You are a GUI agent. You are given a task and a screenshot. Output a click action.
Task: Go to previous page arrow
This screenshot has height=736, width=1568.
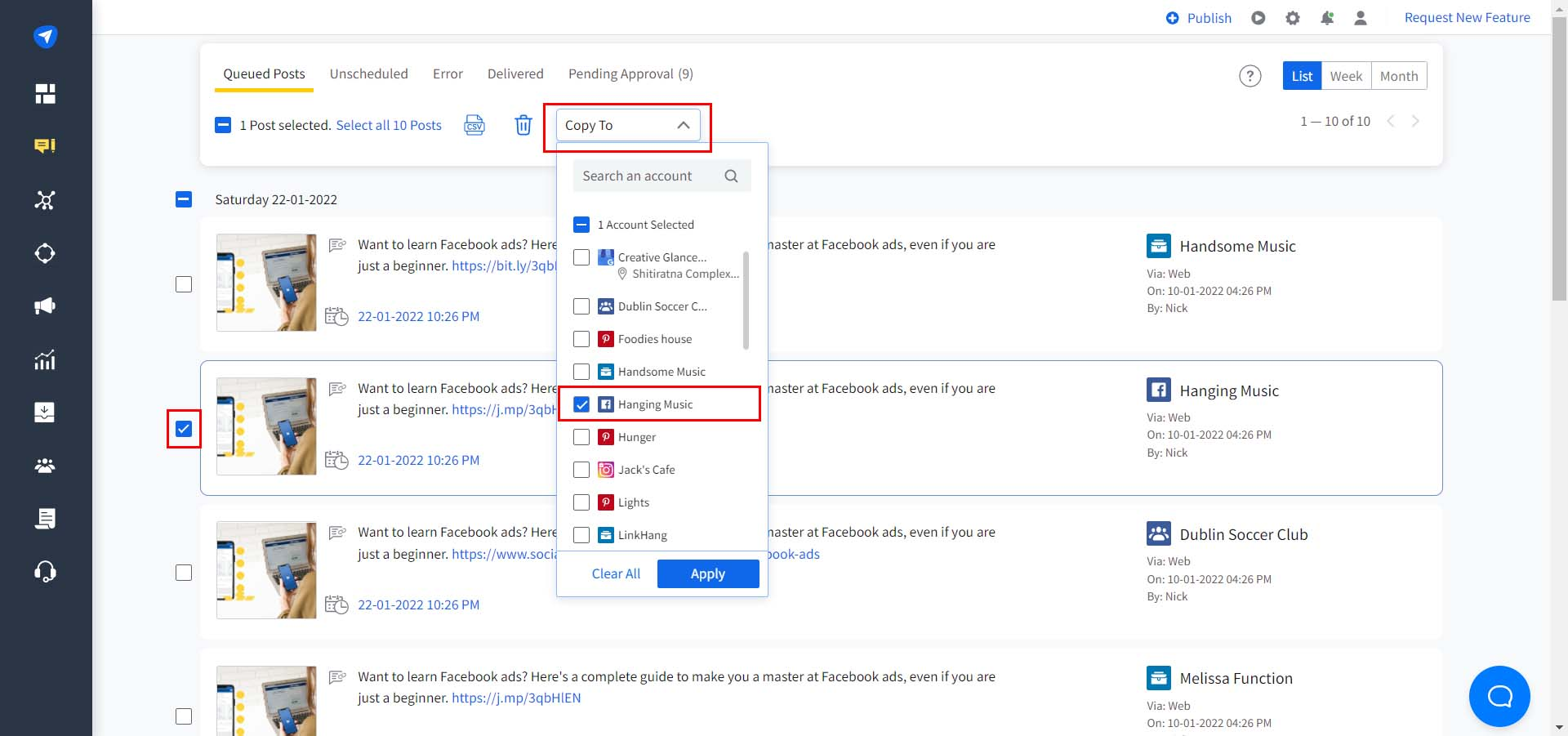[1391, 121]
